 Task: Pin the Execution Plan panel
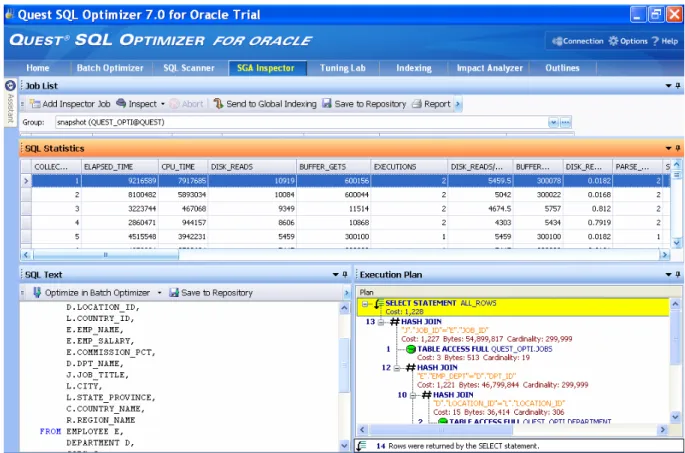[x=678, y=274]
